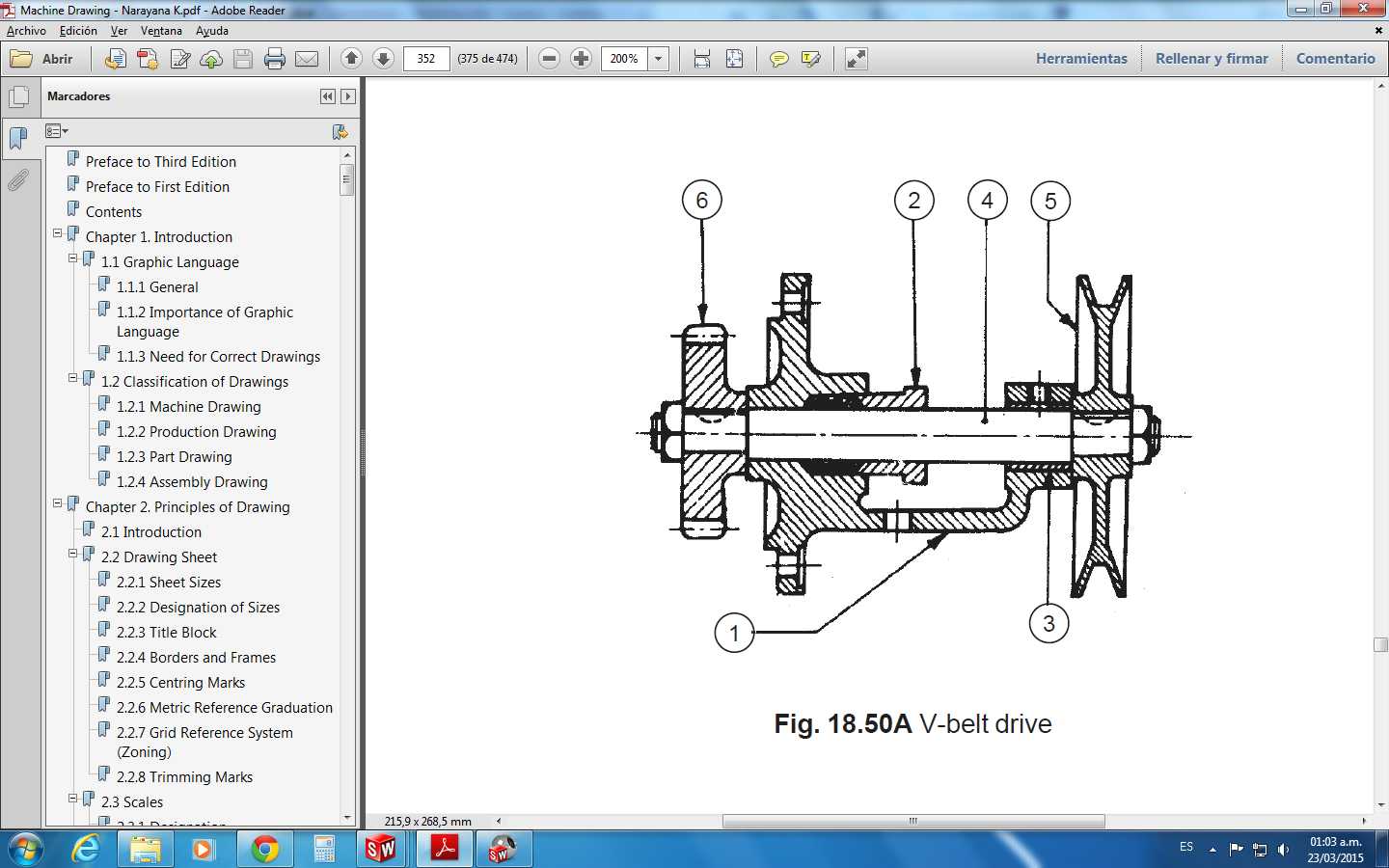This screenshot has height=868, width=1389.
Task: Click the sign and fill document icon
Action: click(180, 59)
